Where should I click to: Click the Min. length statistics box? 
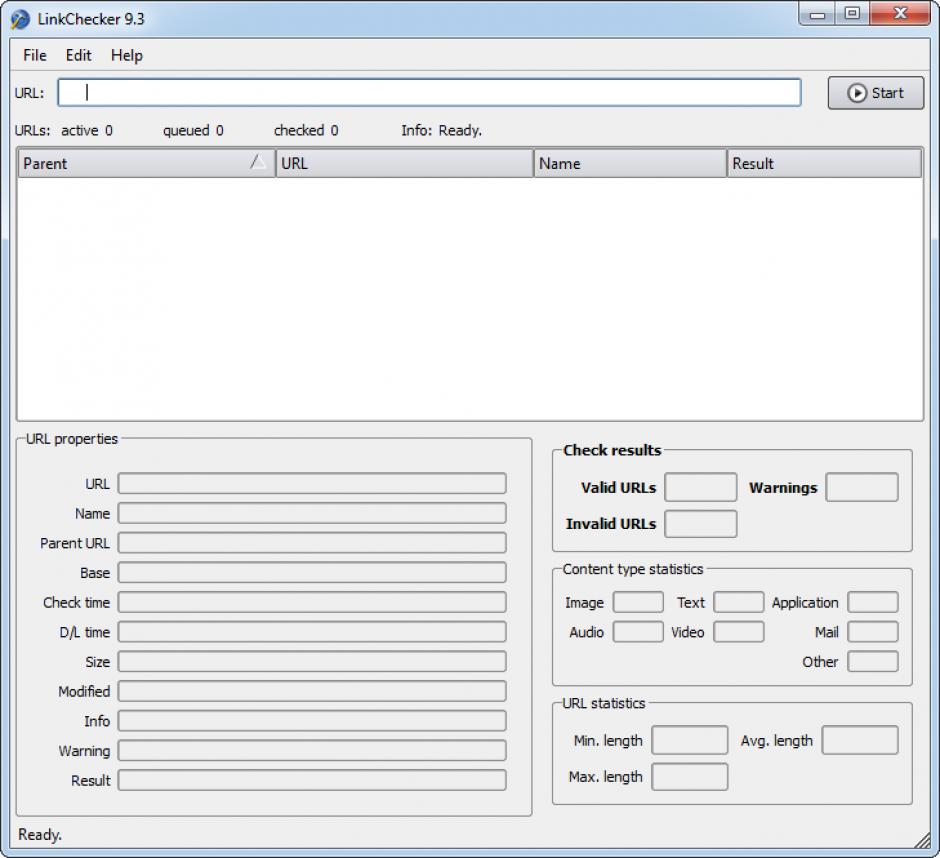point(690,740)
